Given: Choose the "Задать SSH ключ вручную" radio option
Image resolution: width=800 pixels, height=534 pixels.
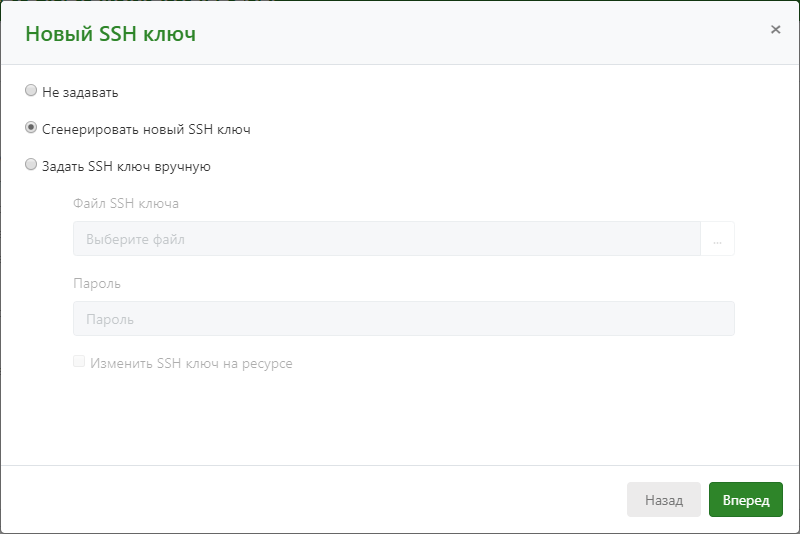Looking at the screenshot, I should tap(31, 165).
